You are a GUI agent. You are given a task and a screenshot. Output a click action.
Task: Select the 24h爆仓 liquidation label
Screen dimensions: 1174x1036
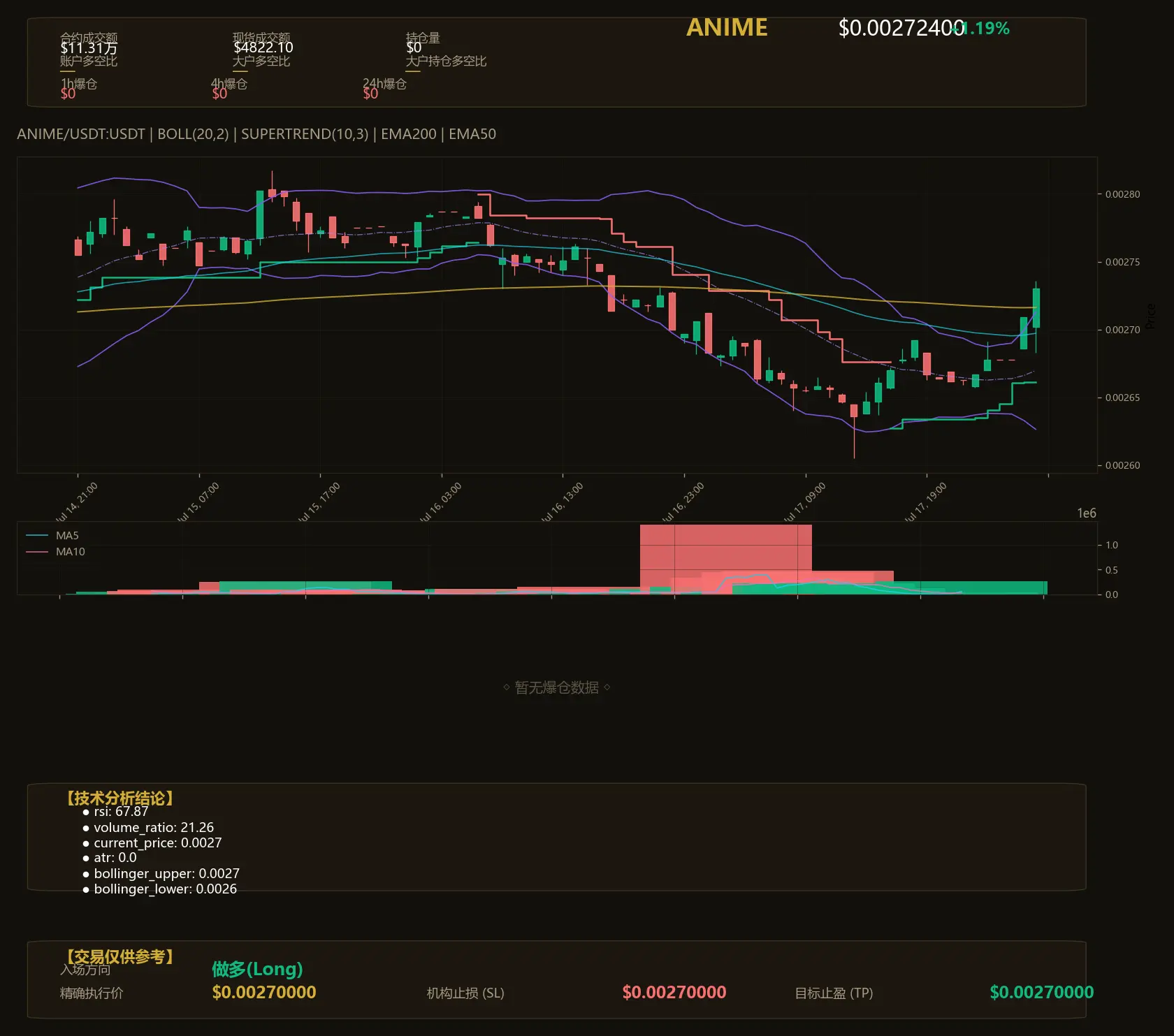[384, 84]
